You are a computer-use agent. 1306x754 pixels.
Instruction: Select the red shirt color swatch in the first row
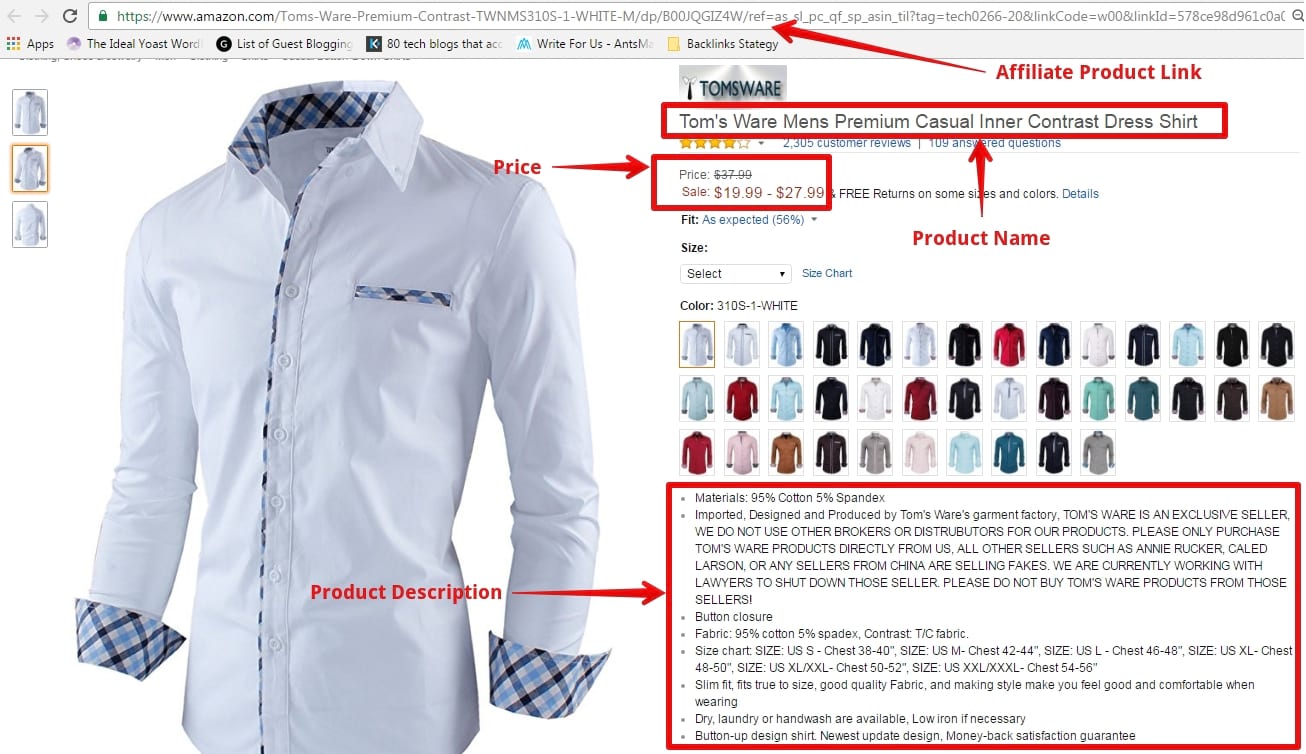tap(1010, 344)
